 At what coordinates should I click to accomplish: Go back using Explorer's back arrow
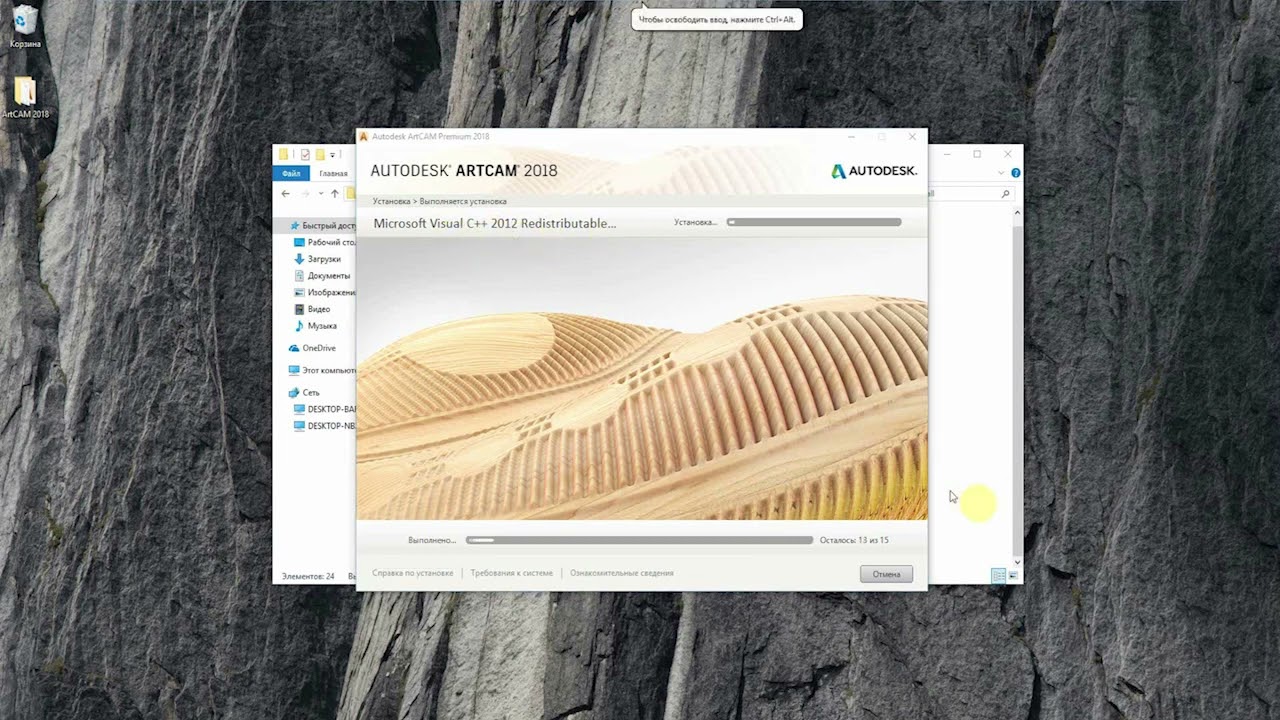pyautogui.click(x=286, y=193)
